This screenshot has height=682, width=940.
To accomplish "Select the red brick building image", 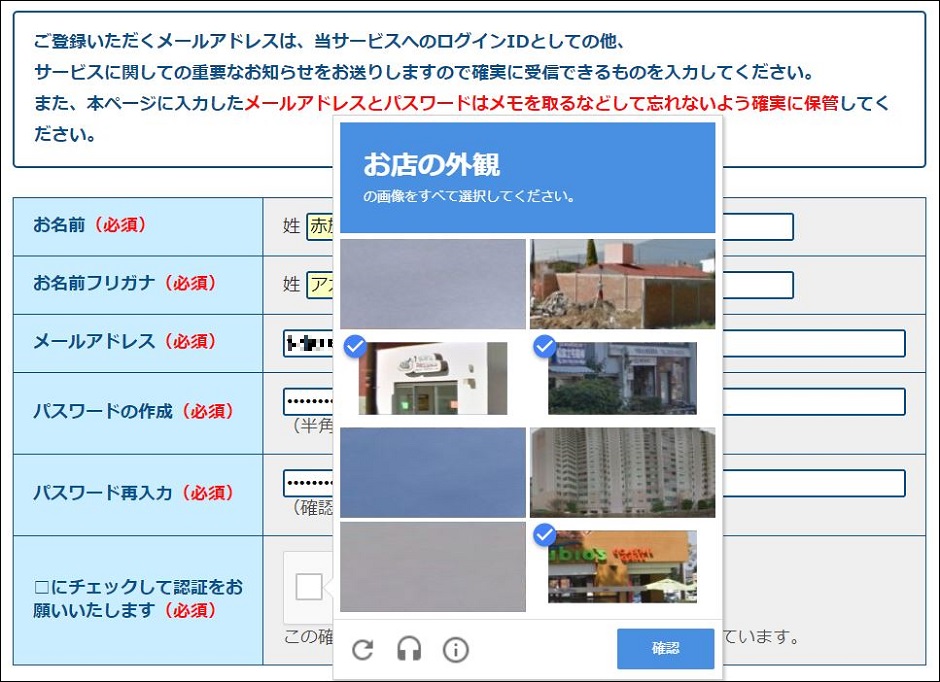I will 623,285.
